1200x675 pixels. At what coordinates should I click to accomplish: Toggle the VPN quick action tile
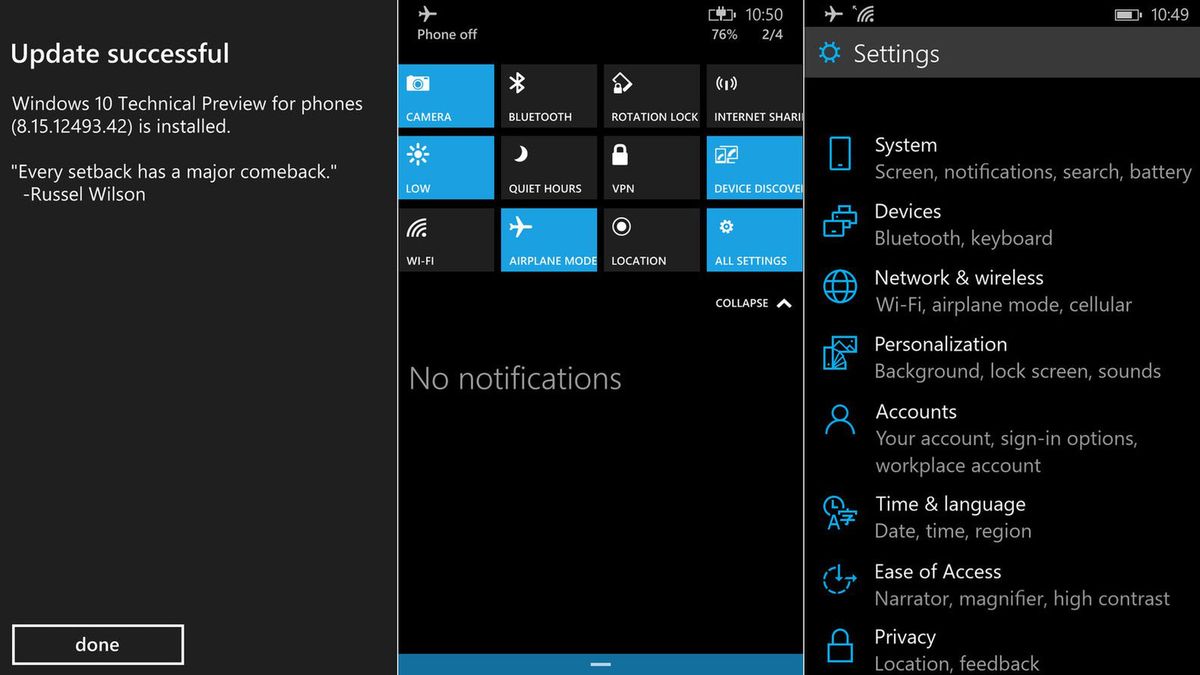[652, 168]
